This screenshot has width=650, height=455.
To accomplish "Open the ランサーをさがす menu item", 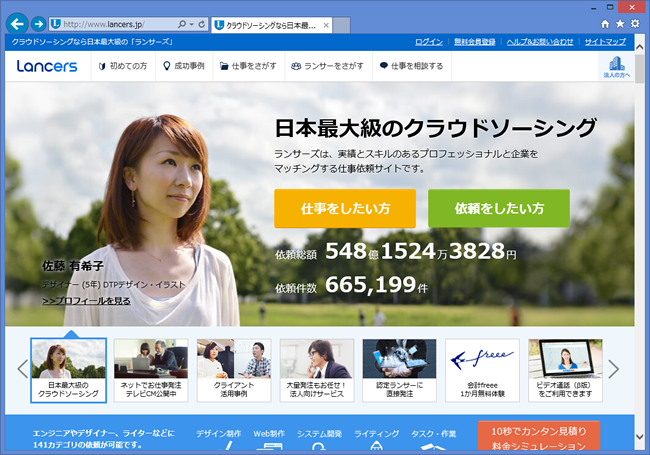I will tap(326, 66).
